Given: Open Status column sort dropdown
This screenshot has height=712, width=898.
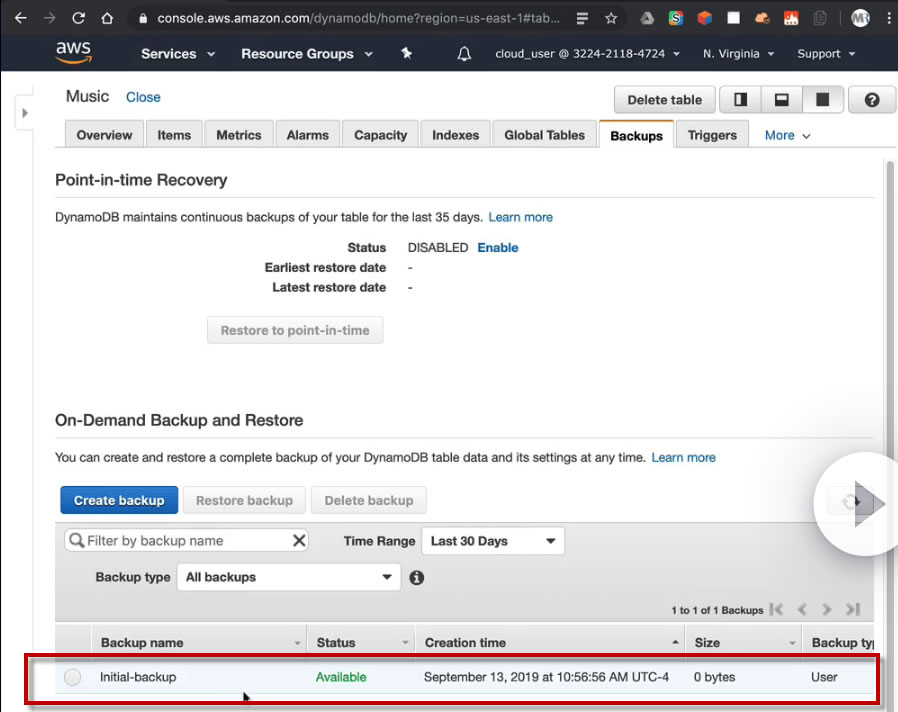Looking at the screenshot, I should click(405, 643).
